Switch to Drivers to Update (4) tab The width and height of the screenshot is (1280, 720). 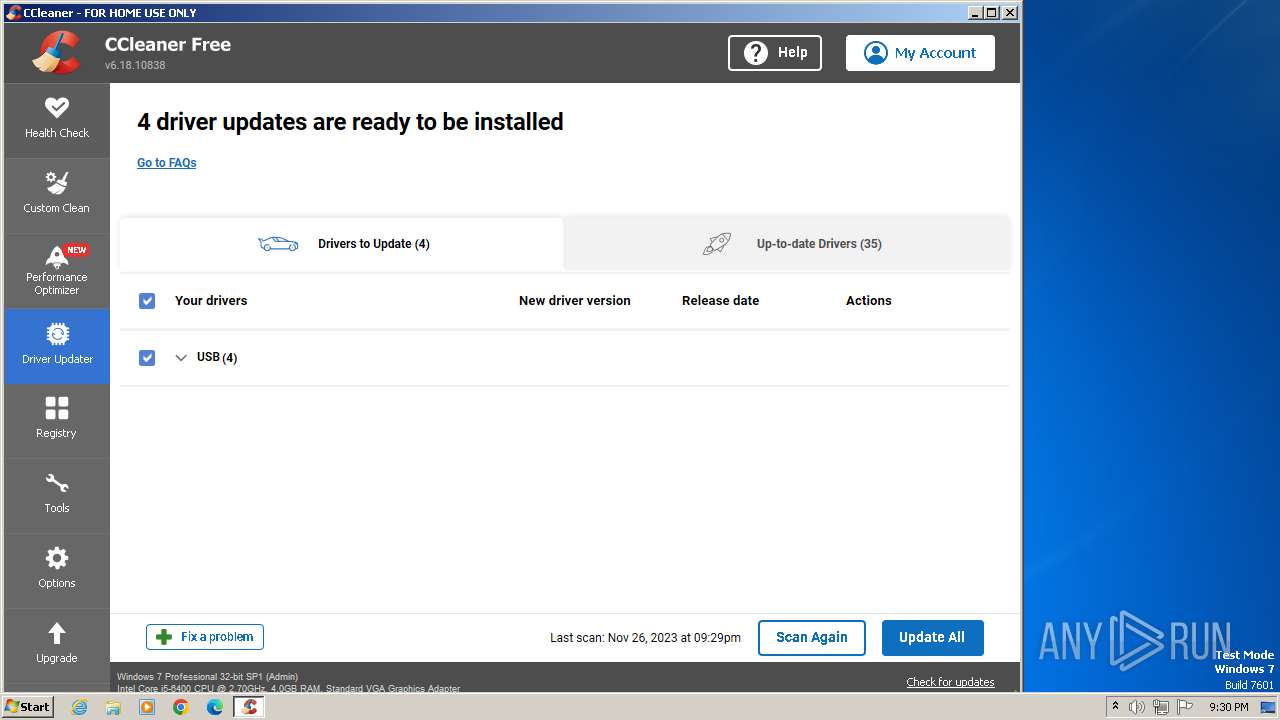(341, 244)
